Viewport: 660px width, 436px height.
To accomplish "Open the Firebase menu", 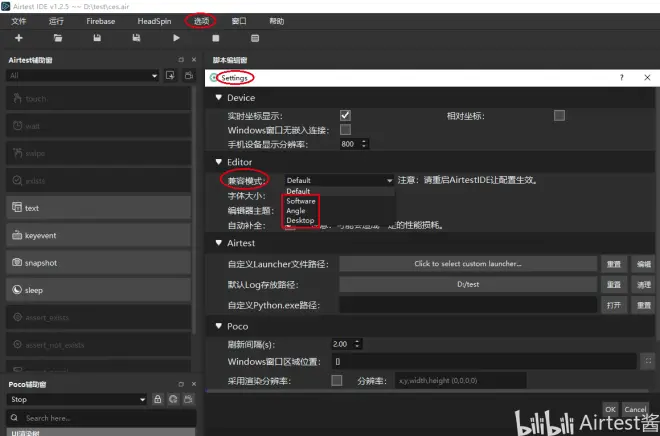I will tap(101, 21).
